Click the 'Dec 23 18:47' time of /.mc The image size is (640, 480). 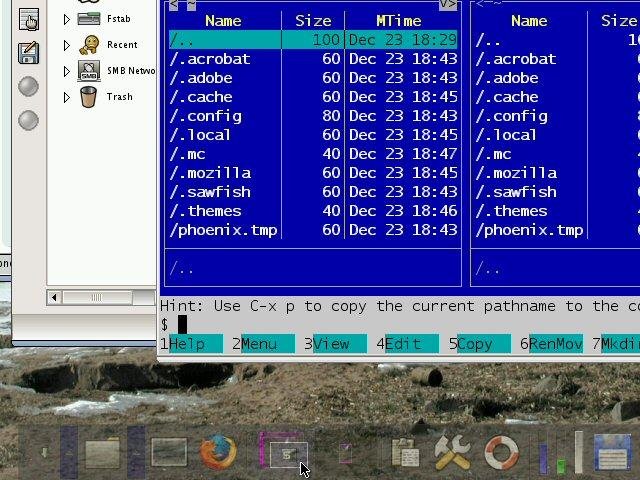[x=403, y=154]
